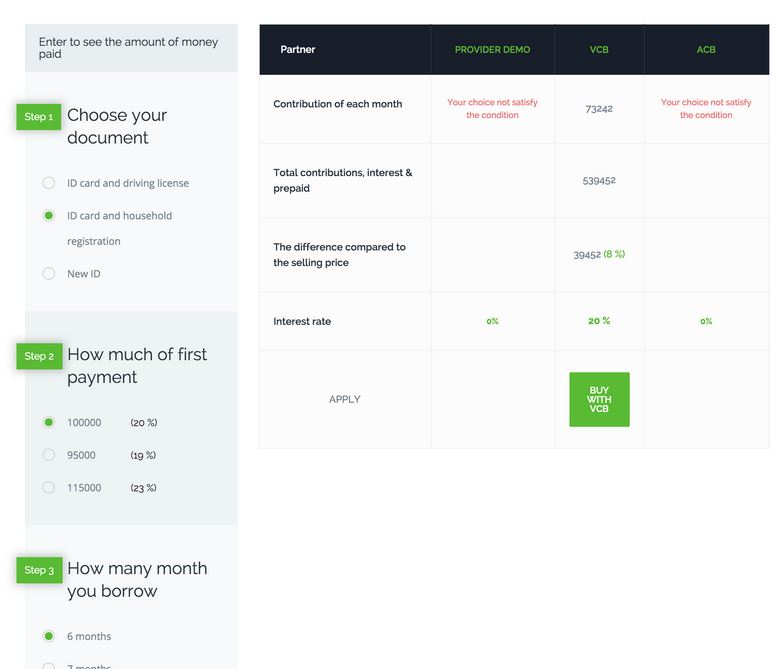The width and height of the screenshot is (778, 669).
Task: Click the Step 1 green badge
Action: coord(39,117)
